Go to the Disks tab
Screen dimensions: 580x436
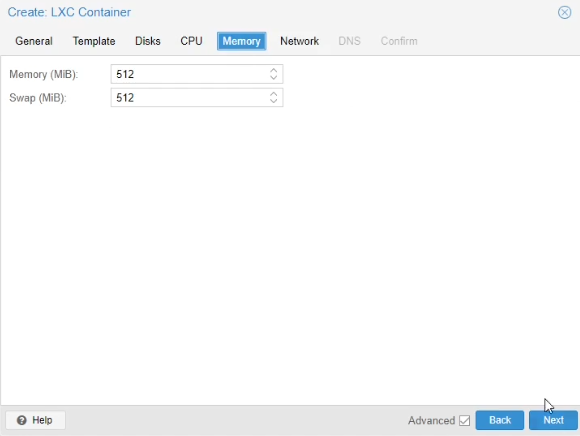click(x=148, y=41)
